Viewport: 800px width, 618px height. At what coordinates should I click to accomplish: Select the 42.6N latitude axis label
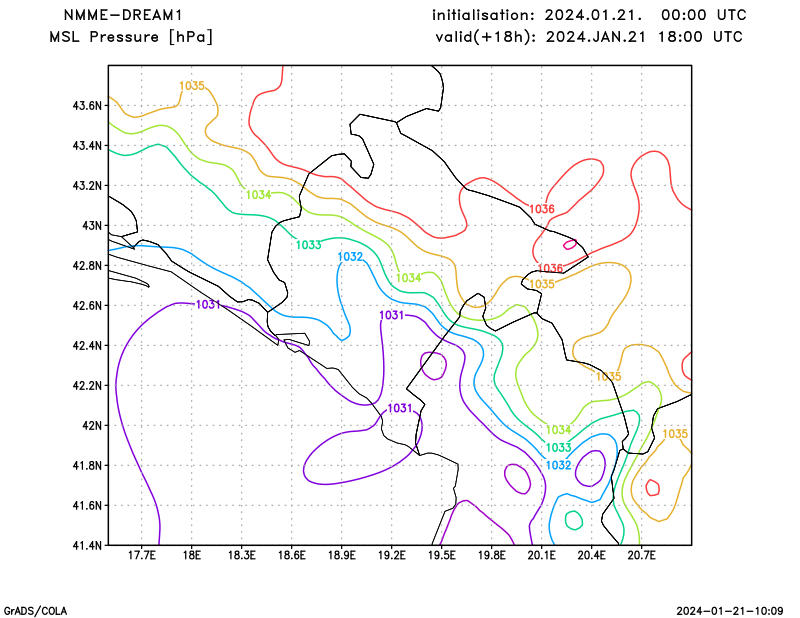tap(87, 305)
